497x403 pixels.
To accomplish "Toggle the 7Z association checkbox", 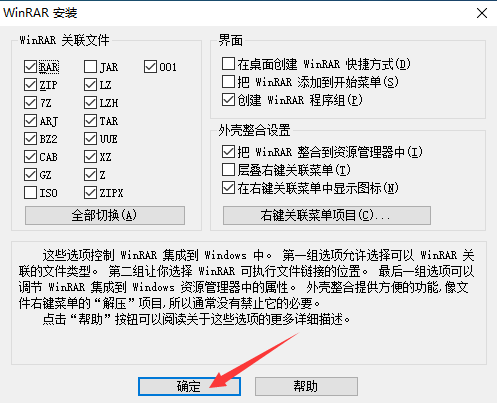I will (x=30, y=103).
